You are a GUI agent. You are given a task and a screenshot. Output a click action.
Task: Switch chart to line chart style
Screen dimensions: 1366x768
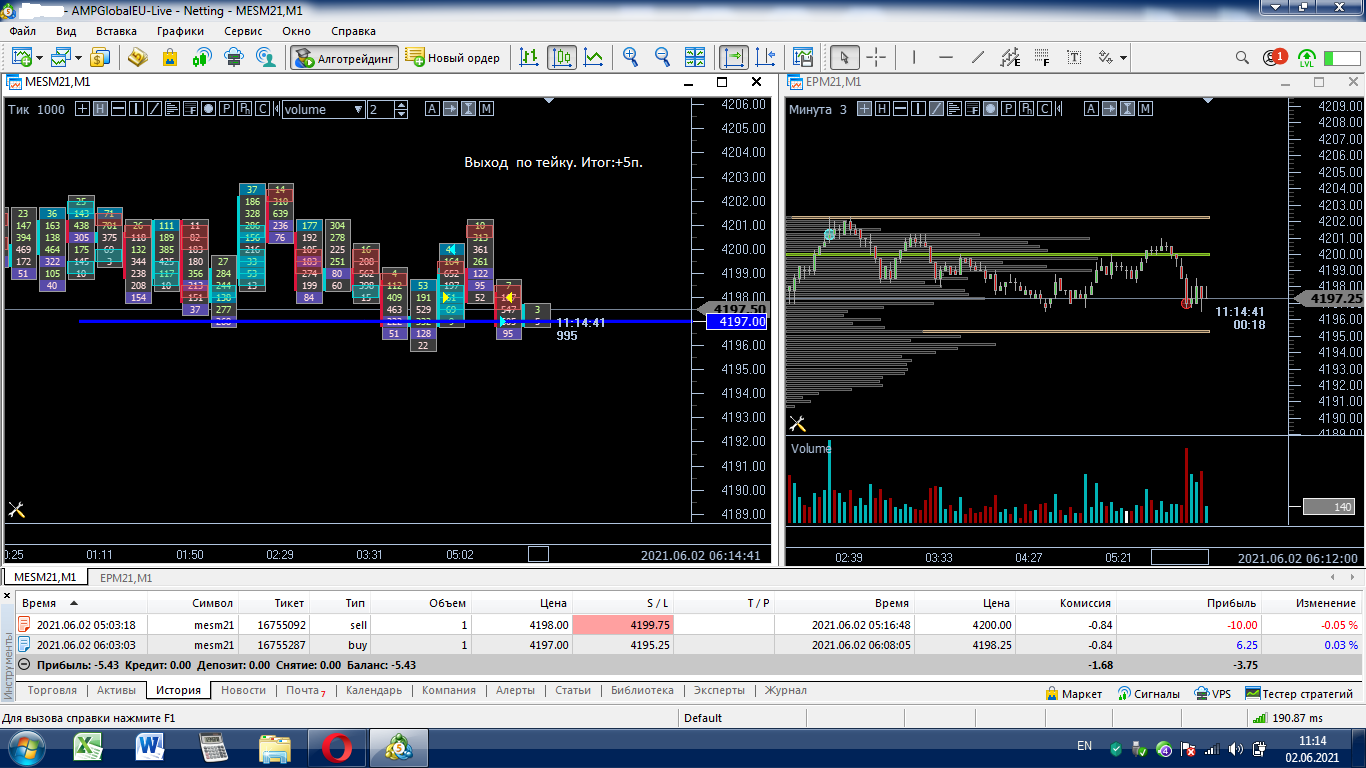(x=594, y=57)
